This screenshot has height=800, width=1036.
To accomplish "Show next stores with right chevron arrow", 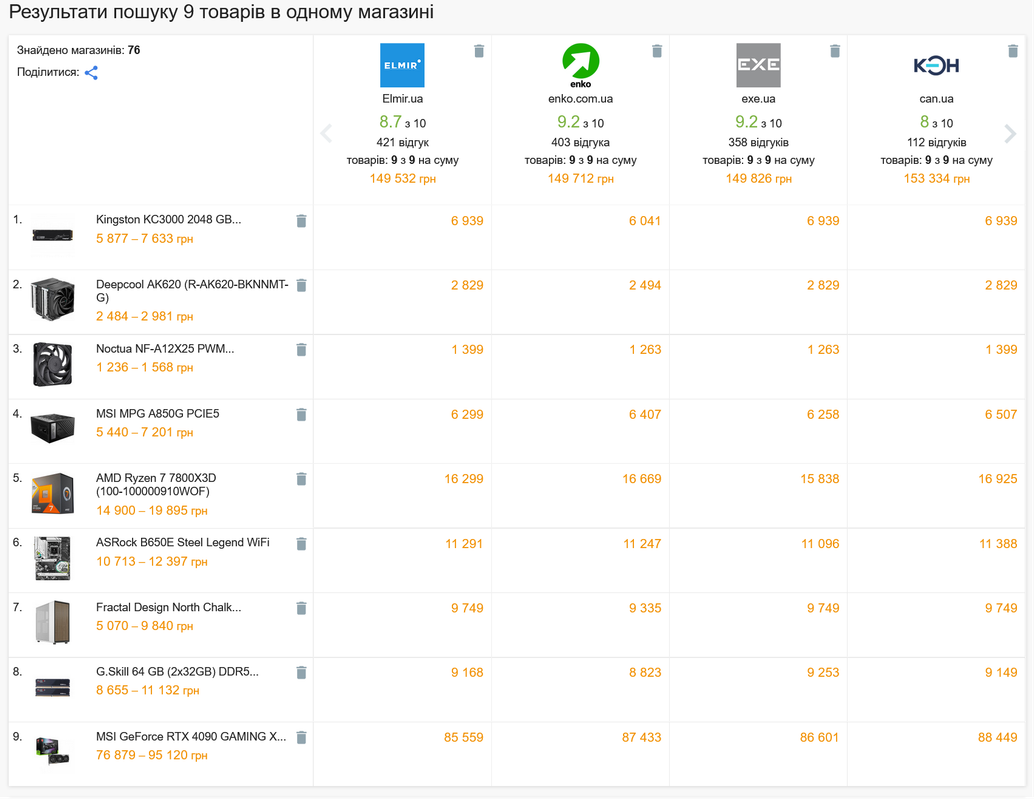I will click(1010, 134).
